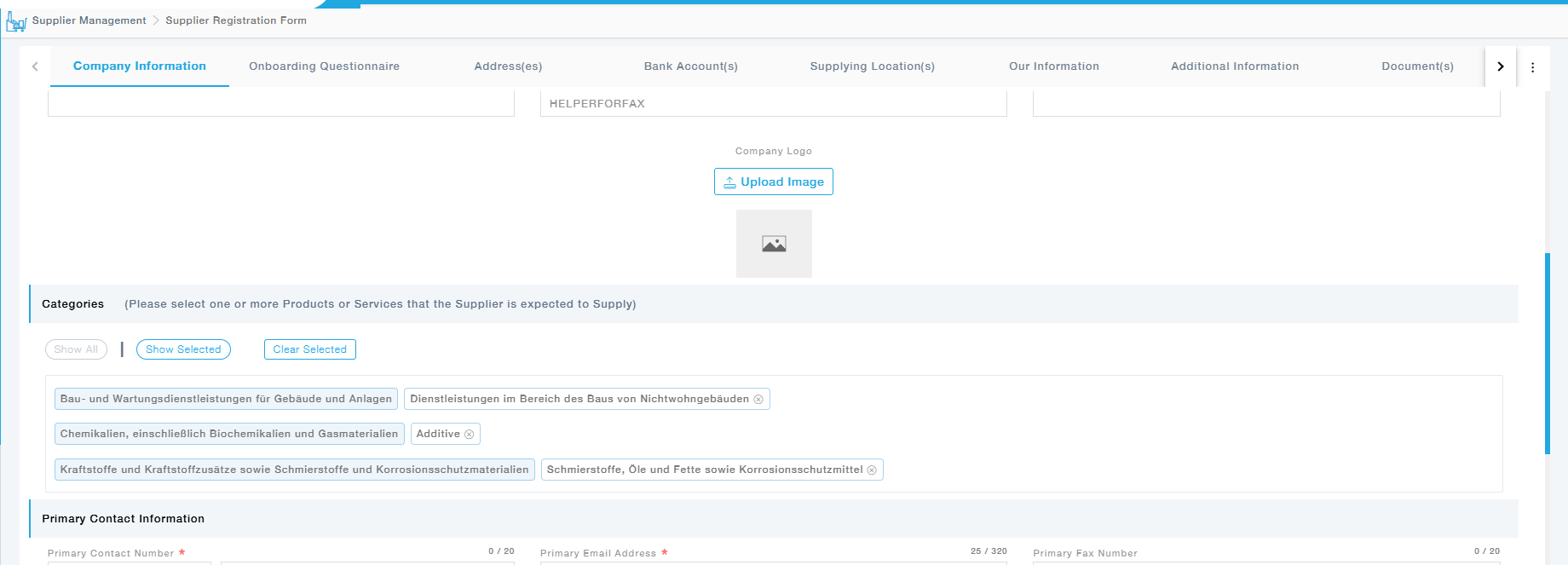Switch to the Onboarding Questionnaire tab
The height and width of the screenshot is (565, 1568).
[324, 66]
